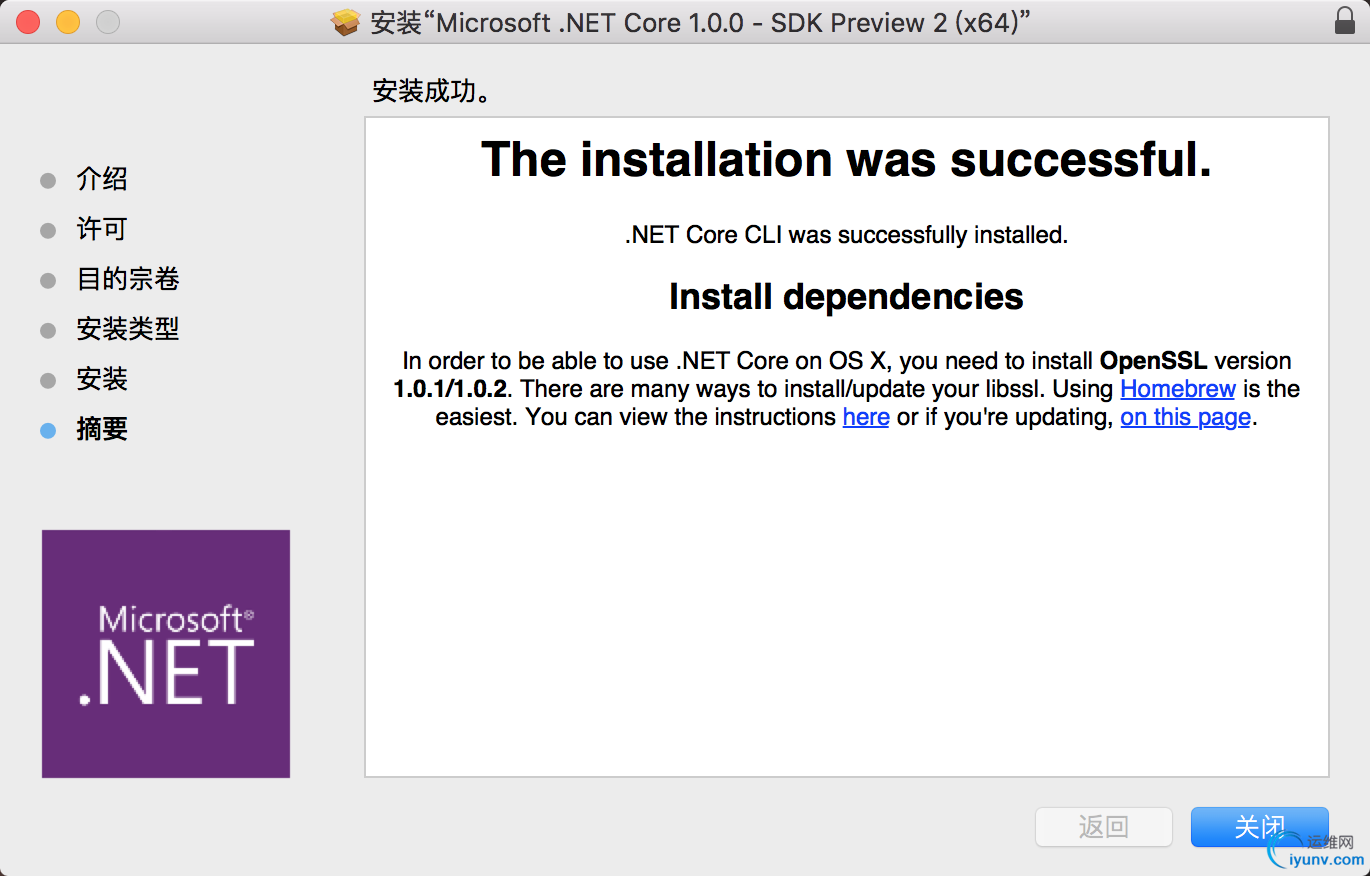
Task: Click the purple Microsoft .NET logo
Action: point(166,654)
